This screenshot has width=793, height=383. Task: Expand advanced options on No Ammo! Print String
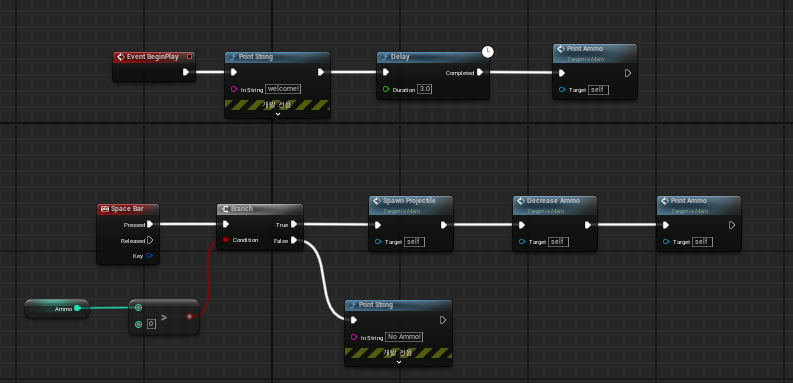[x=398, y=362]
